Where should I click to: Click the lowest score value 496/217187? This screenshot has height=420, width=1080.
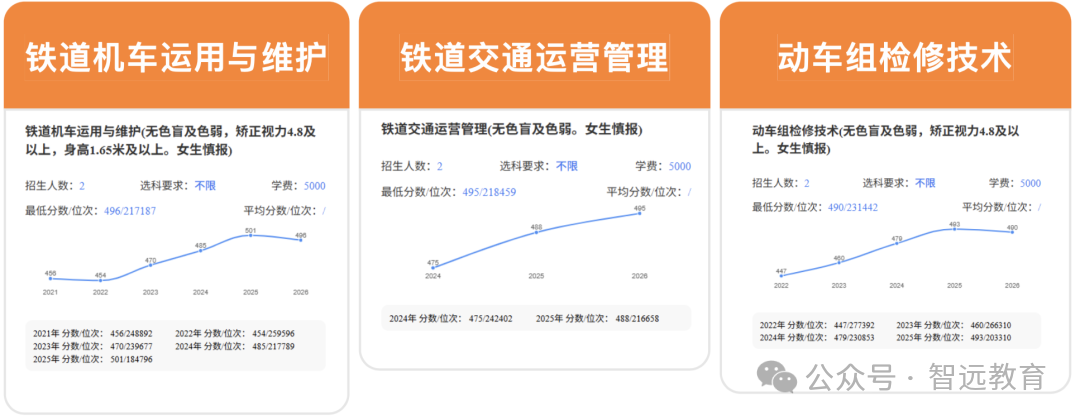click(130, 210)
